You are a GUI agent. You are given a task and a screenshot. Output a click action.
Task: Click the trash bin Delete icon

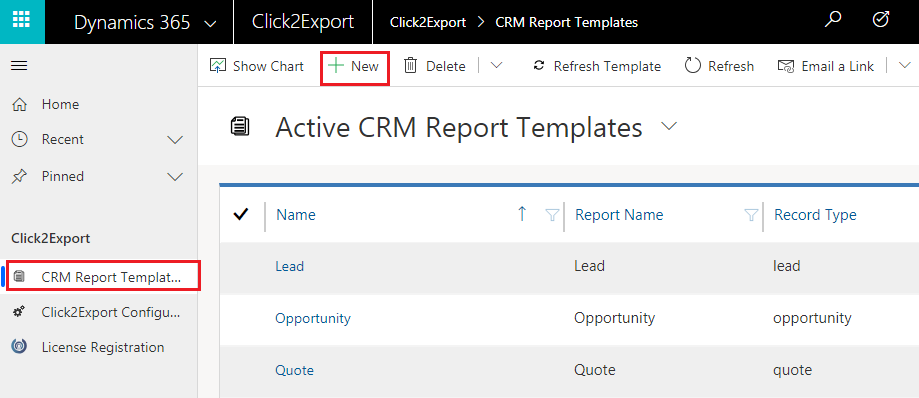point(411,66)
